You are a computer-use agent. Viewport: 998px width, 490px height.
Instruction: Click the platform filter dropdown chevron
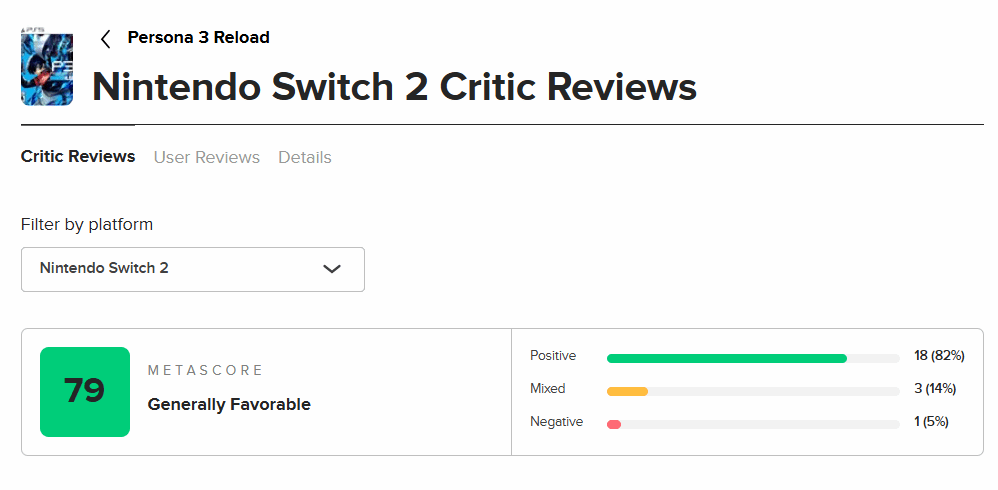[x=332, y=269]
